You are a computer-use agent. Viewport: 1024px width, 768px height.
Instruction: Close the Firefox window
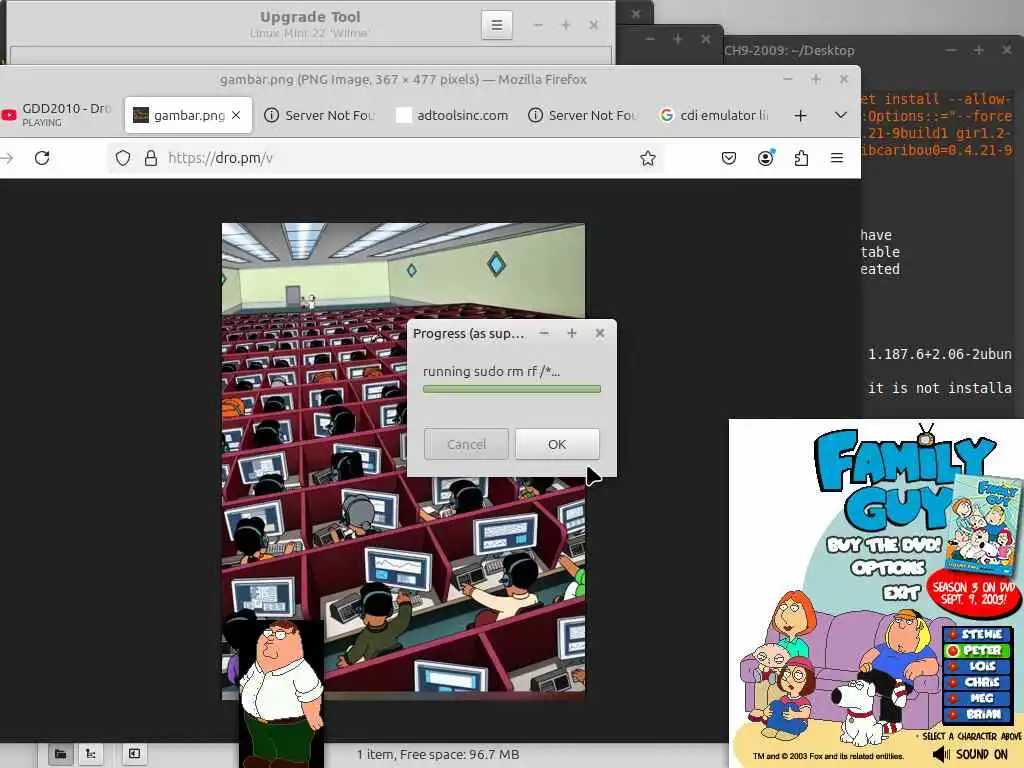(844, 79)
